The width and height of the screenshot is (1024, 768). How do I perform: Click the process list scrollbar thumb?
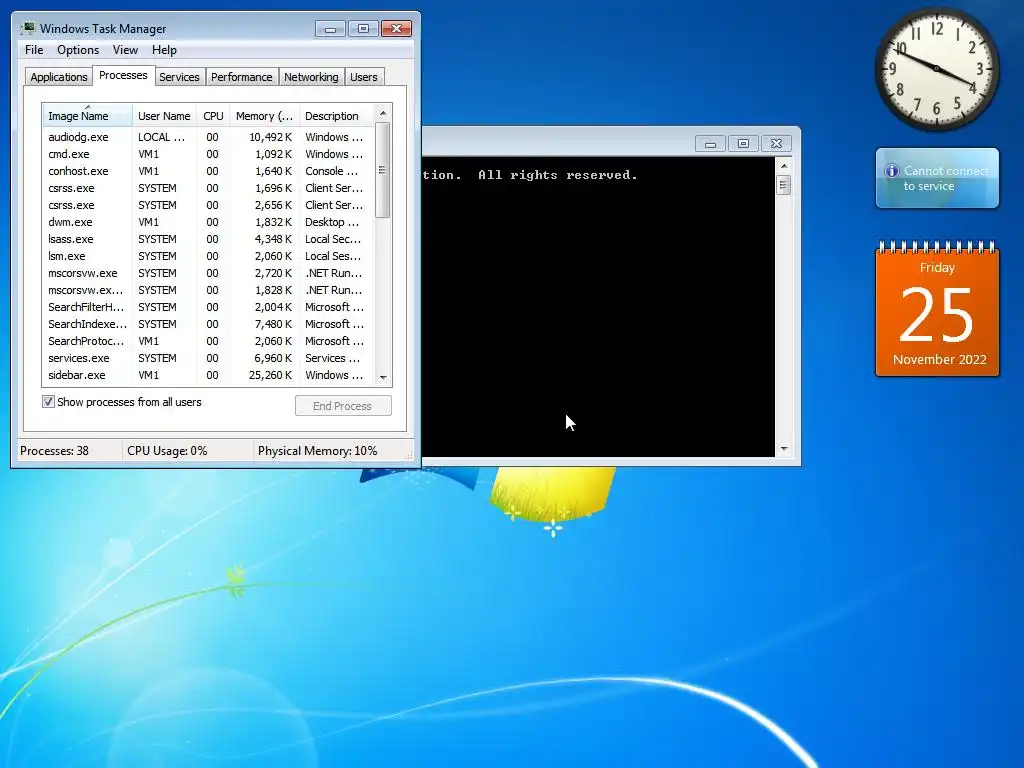(383, 170)
